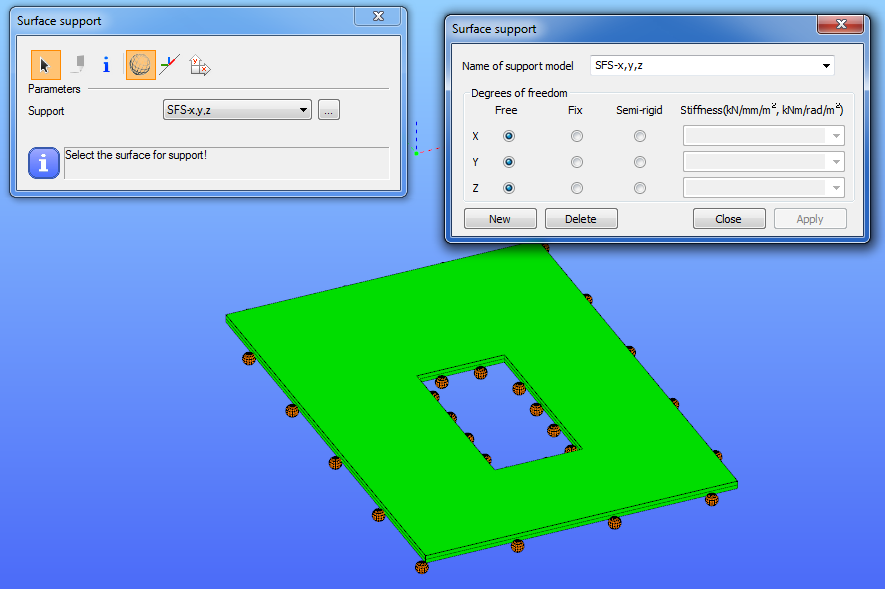Click the orange support marker at the slab's front corner
Screen dimensions: 885x589
point(422,567)
